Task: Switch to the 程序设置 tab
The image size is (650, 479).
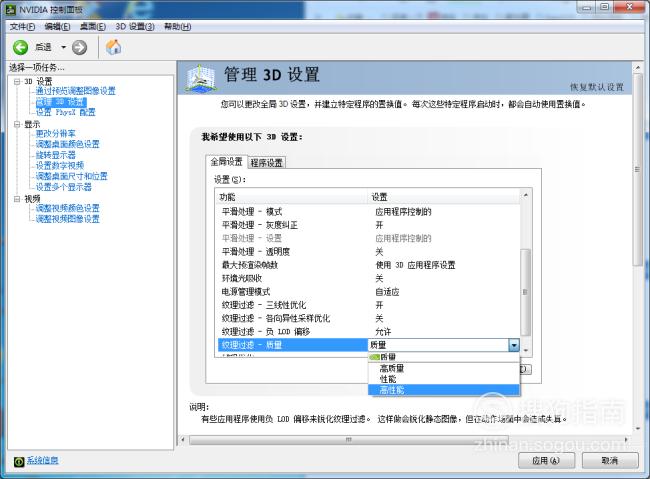Action: (267, 163)
